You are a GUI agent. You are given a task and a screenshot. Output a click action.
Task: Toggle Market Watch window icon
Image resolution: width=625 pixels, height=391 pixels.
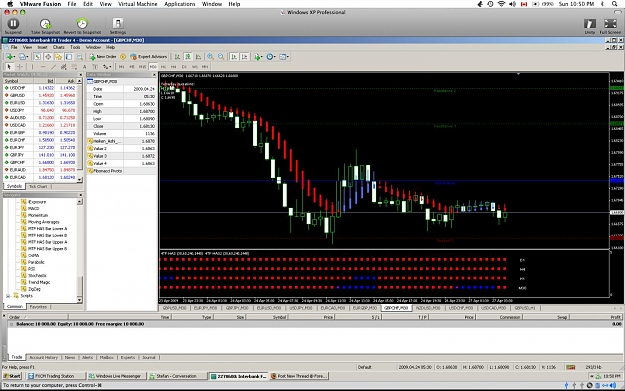[x=37, y=57]
